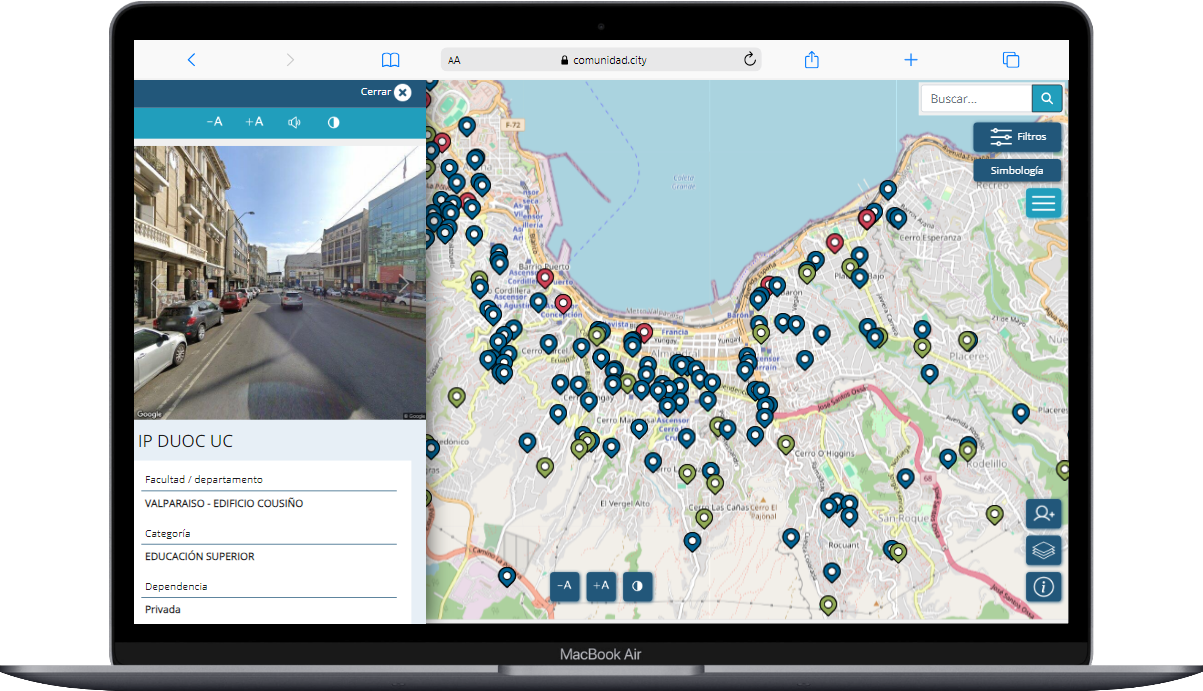
Task: Click the Categoría label
Action: pos(168,534)
